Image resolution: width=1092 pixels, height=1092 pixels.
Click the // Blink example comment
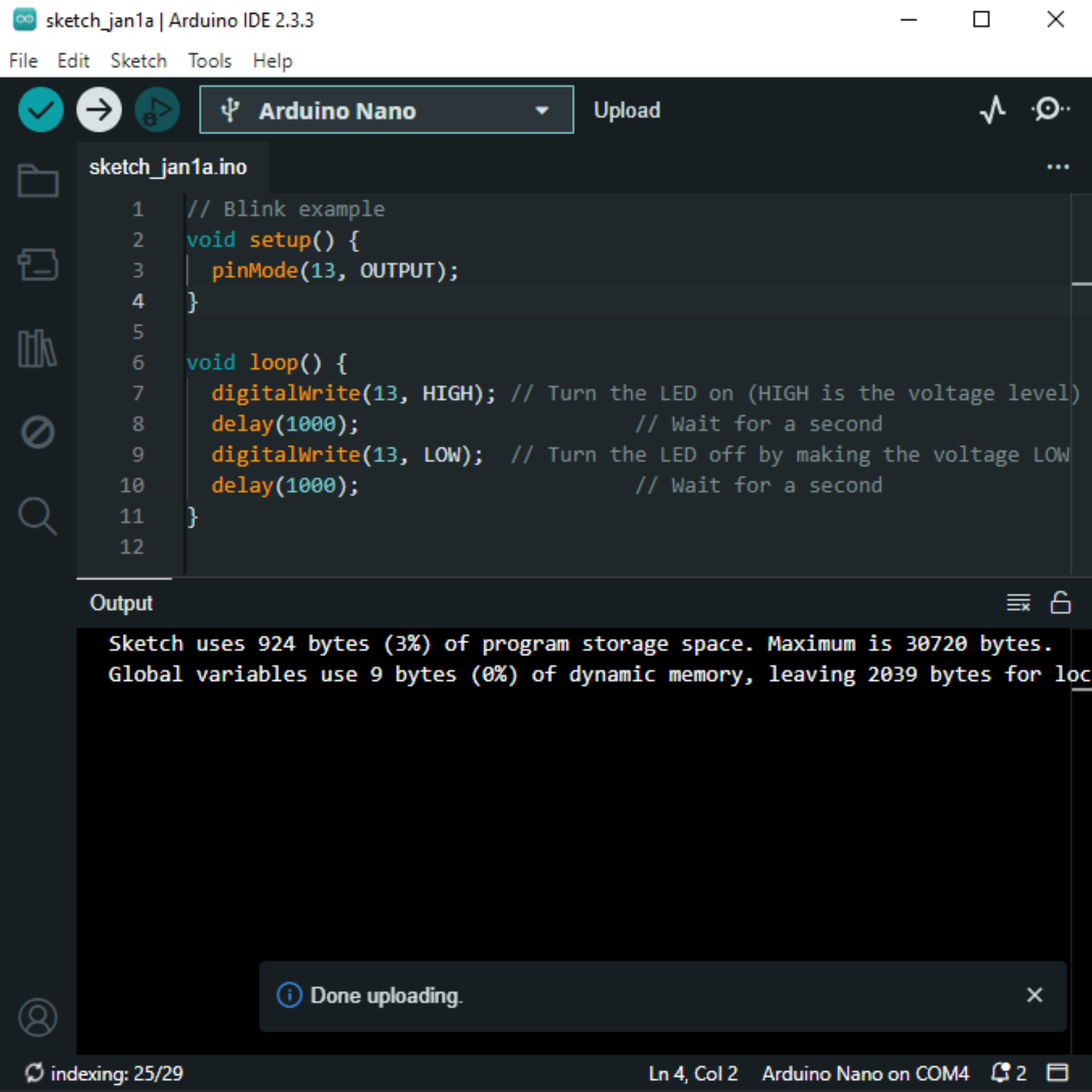pyautogui.click(x=286, y=209)
